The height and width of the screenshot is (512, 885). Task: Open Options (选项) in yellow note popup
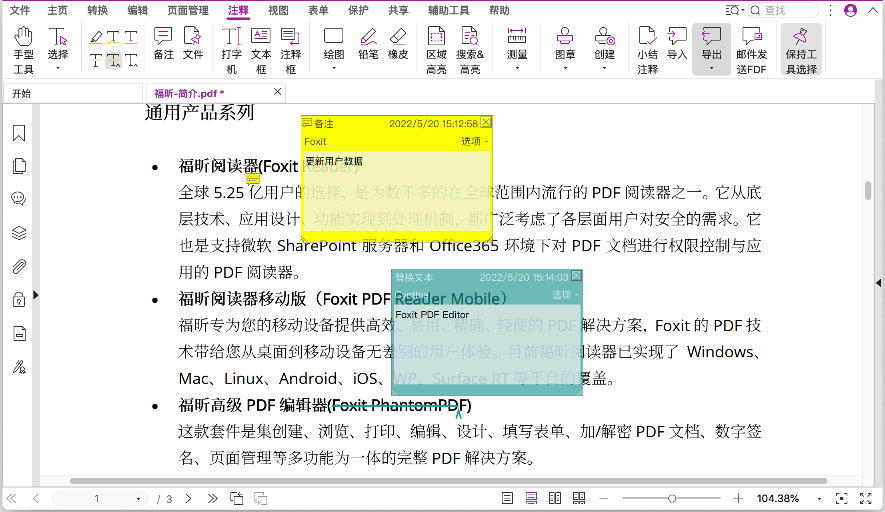point(475,141)
